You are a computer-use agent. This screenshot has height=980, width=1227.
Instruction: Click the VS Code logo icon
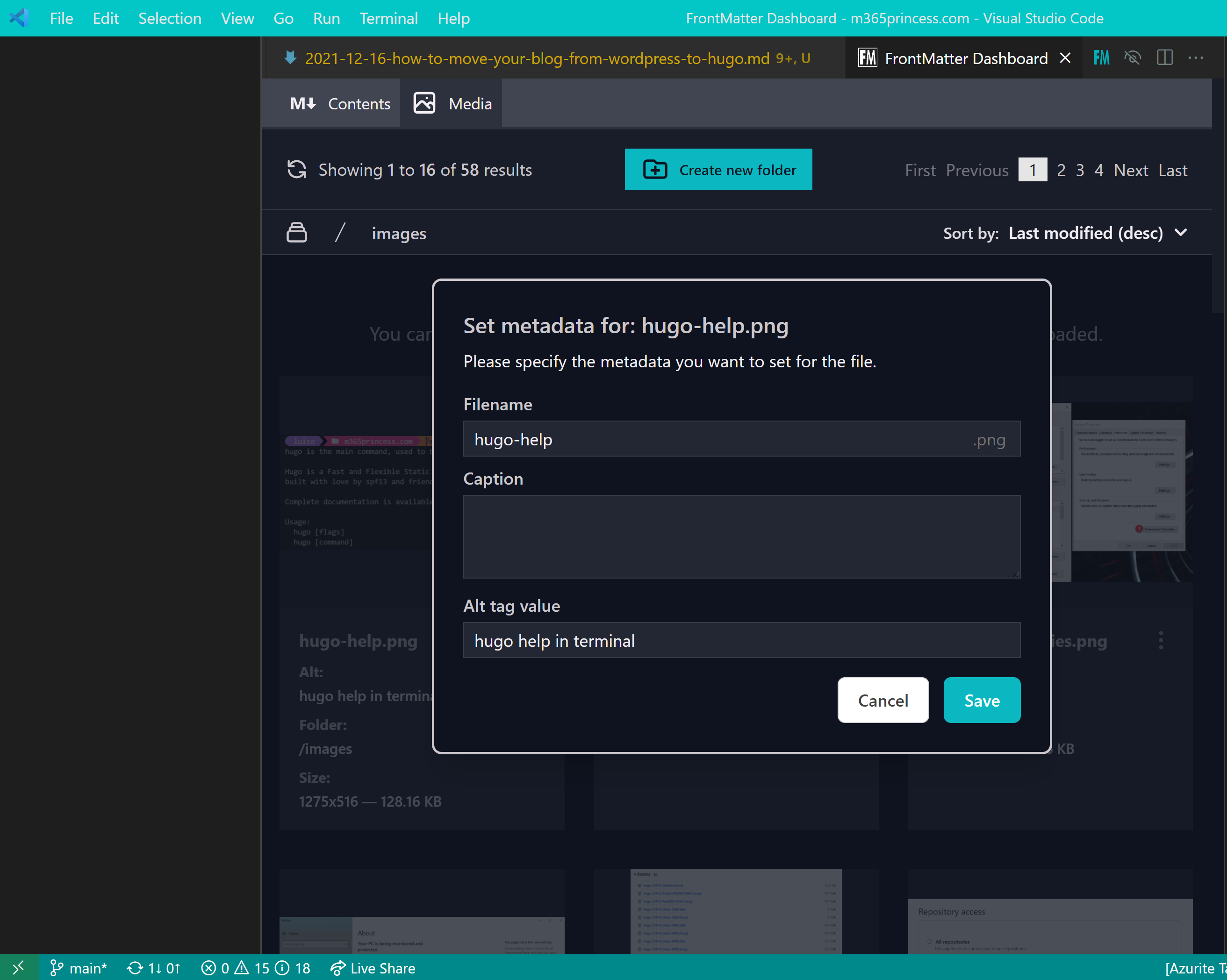pyautogui.click(x=19, y=18)
